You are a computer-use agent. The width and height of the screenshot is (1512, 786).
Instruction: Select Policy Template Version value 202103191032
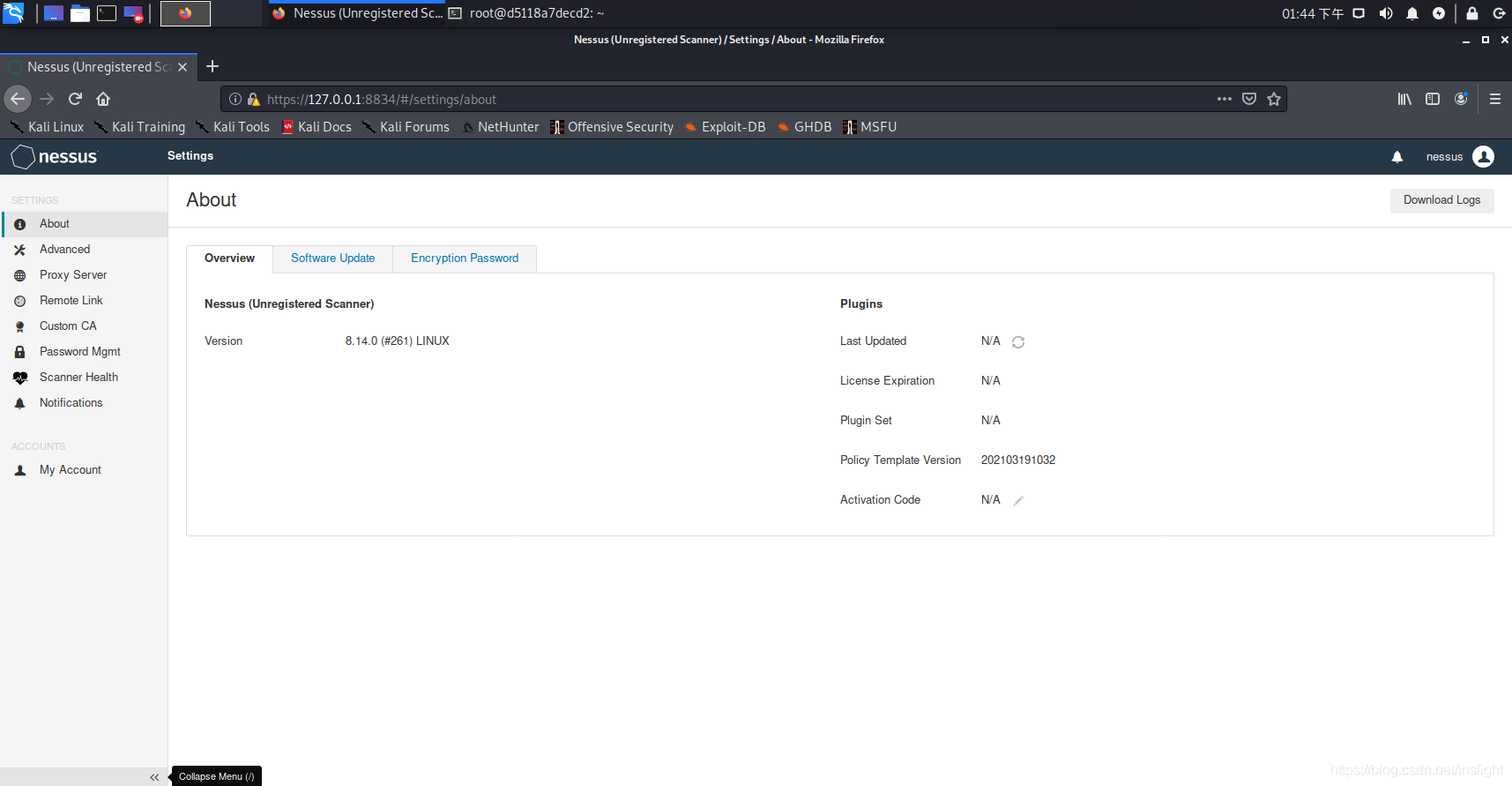(1018, 460)
